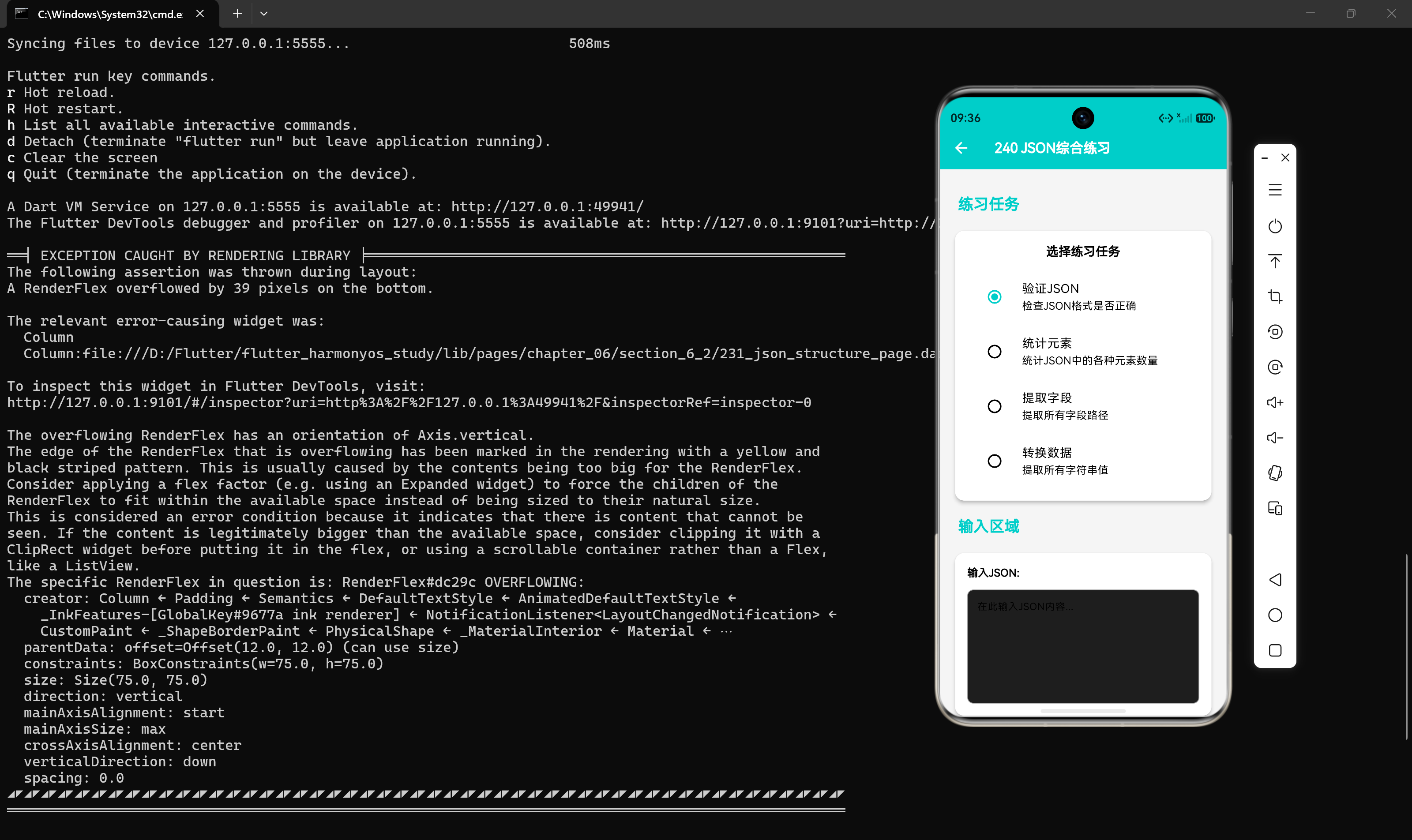Click the 'r Hot reload.' line
The width and height of the screenshot is (1412, 840).
(x=60, y=92)
